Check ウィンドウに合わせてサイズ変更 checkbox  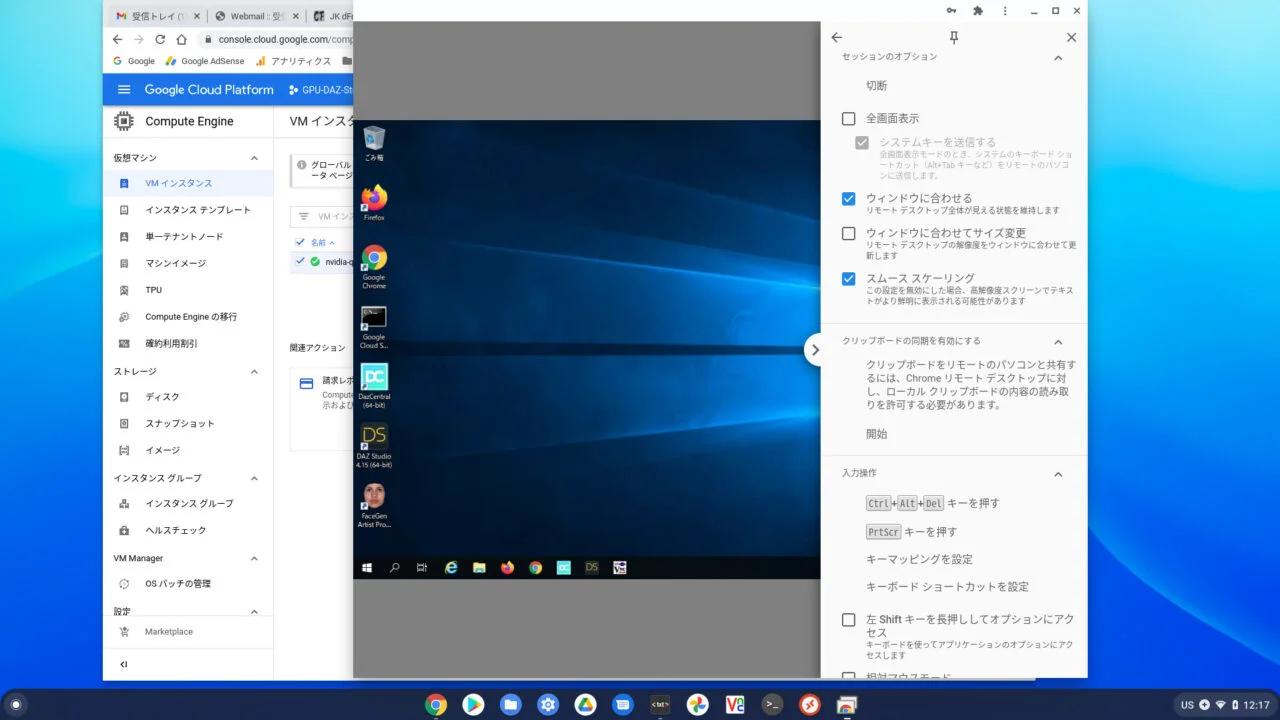pyautogui.click(x=848, y=233)
